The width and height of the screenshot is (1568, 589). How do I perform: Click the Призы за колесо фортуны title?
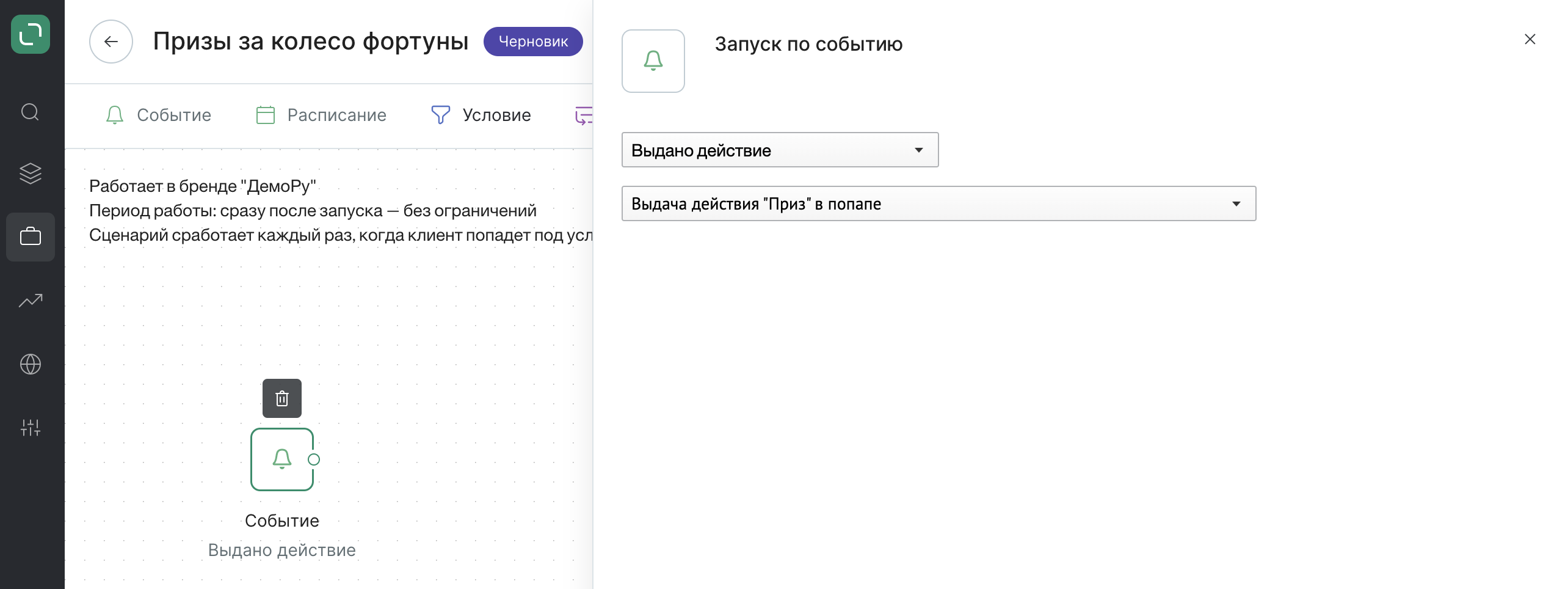click(311, 42)
